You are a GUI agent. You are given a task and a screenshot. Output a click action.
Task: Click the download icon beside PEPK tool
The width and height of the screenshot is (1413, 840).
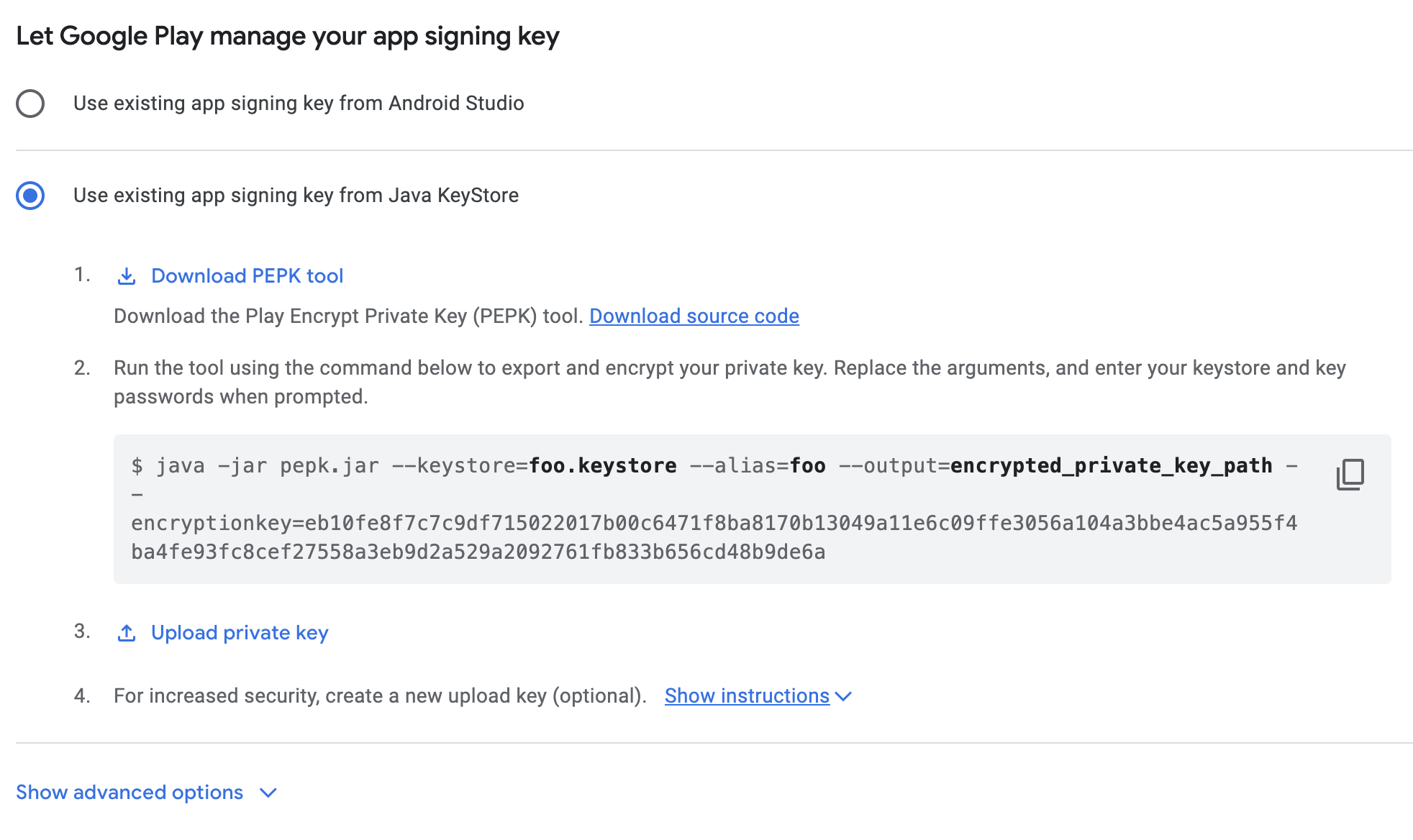[127, 276]
